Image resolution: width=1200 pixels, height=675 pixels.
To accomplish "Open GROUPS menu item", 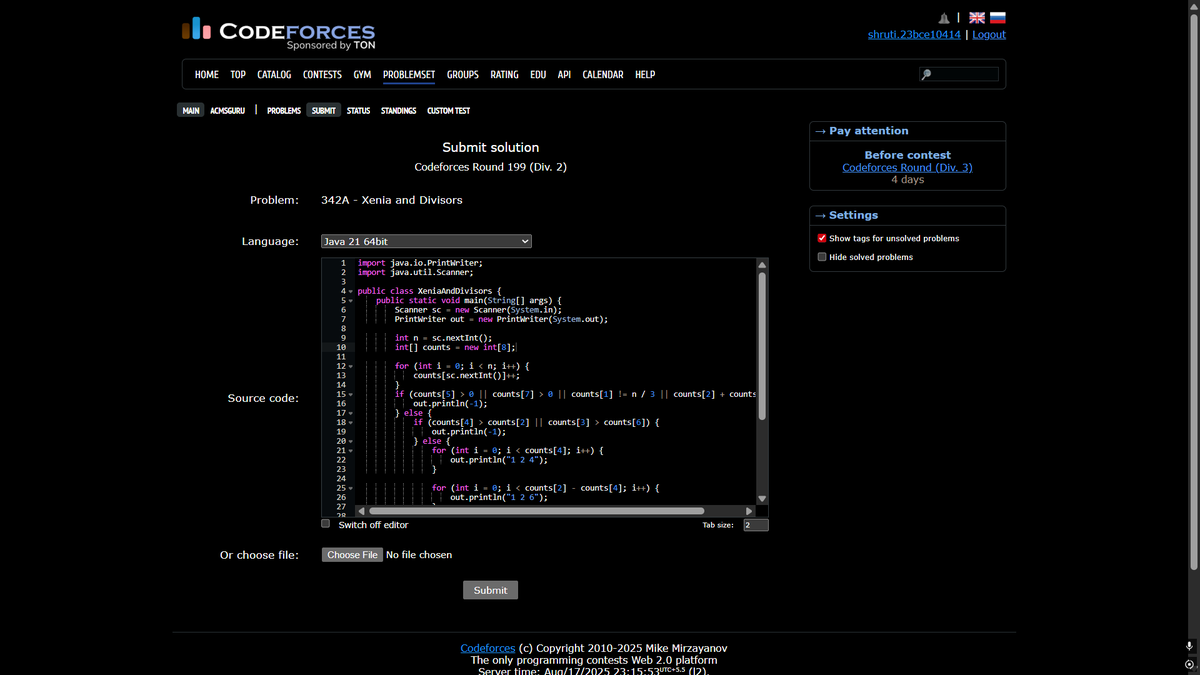I will coord(463,75).
